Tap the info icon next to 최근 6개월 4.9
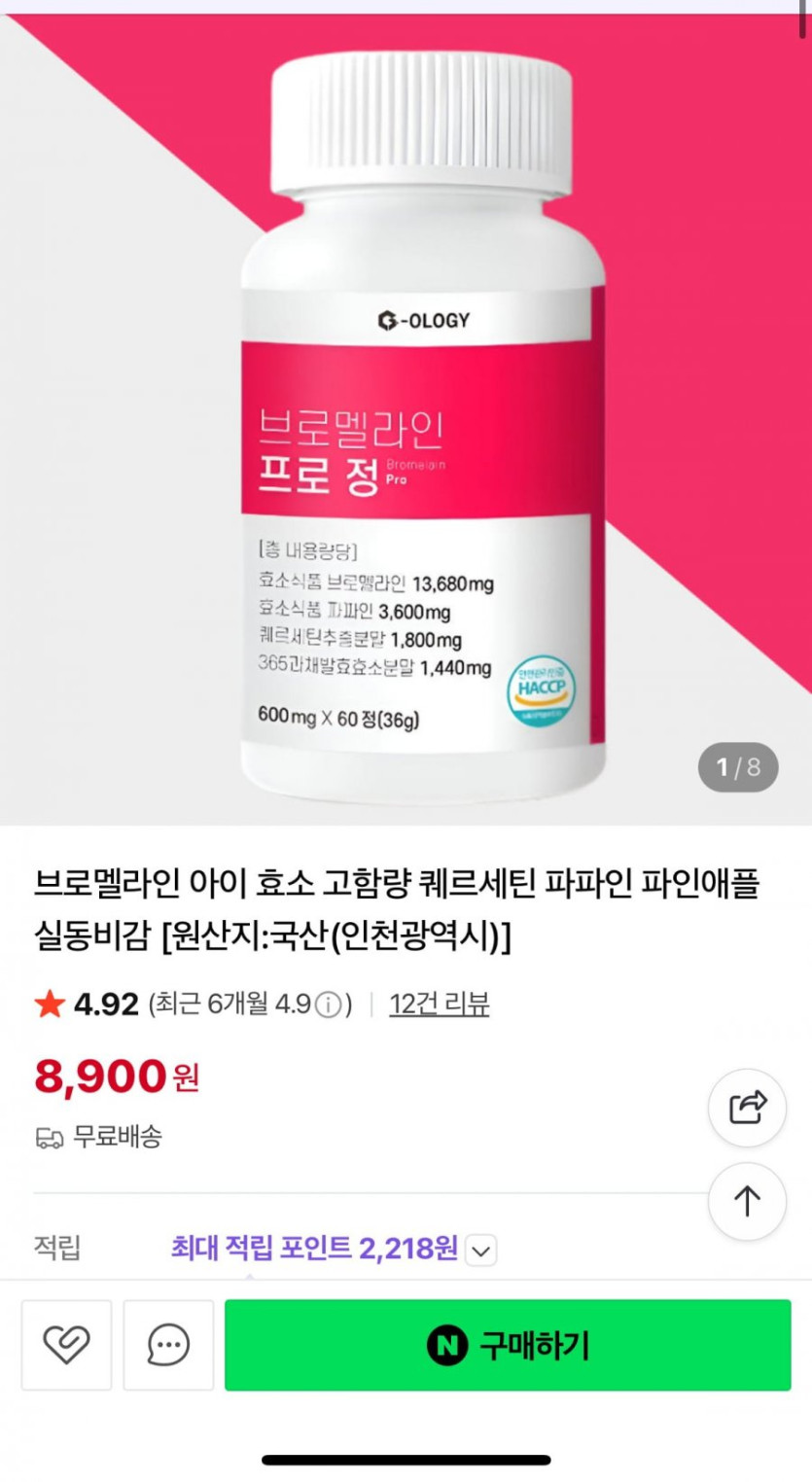The width and height of the screenshot is (812, 1482). point(329,1005)
